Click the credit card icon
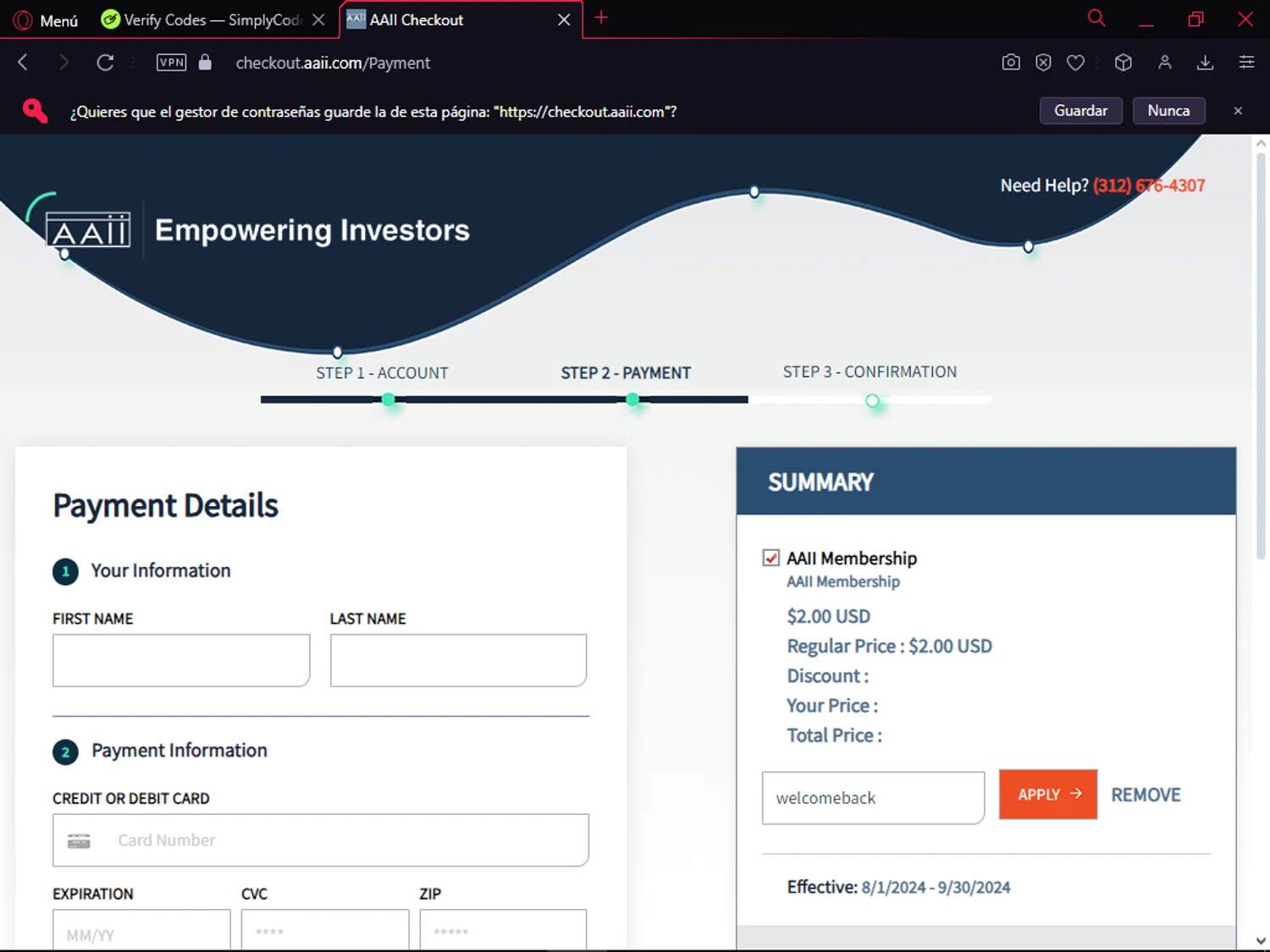1270x952 pixels. tap(79, 841)
